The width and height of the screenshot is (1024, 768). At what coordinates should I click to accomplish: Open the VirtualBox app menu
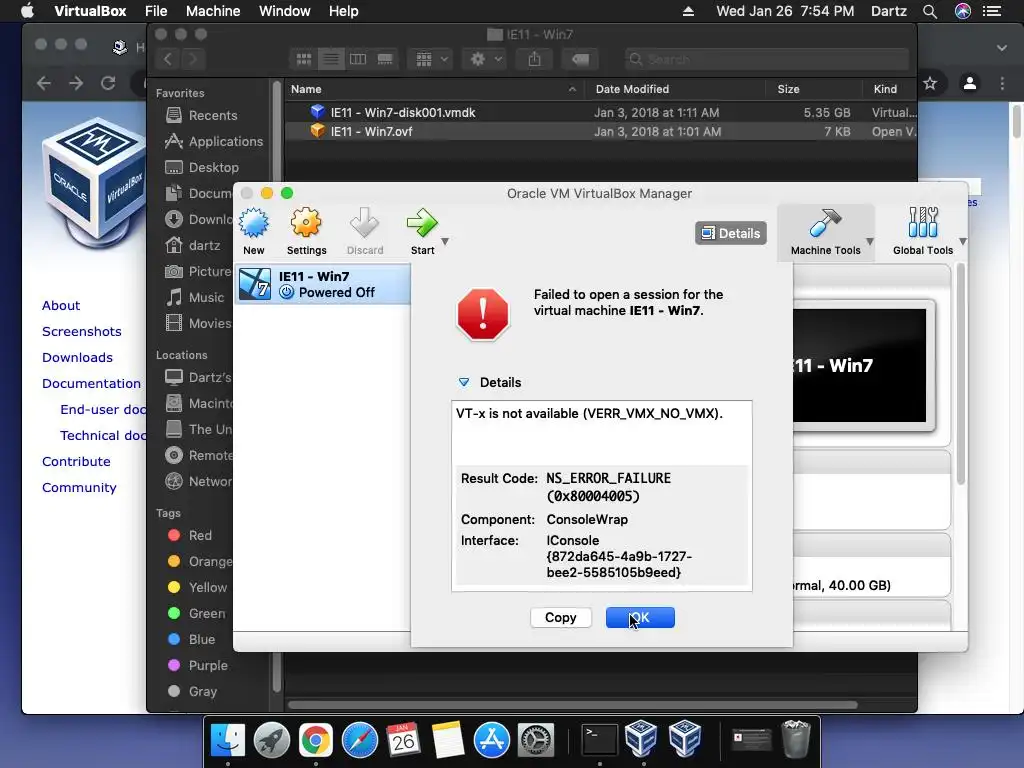[90, 11]
